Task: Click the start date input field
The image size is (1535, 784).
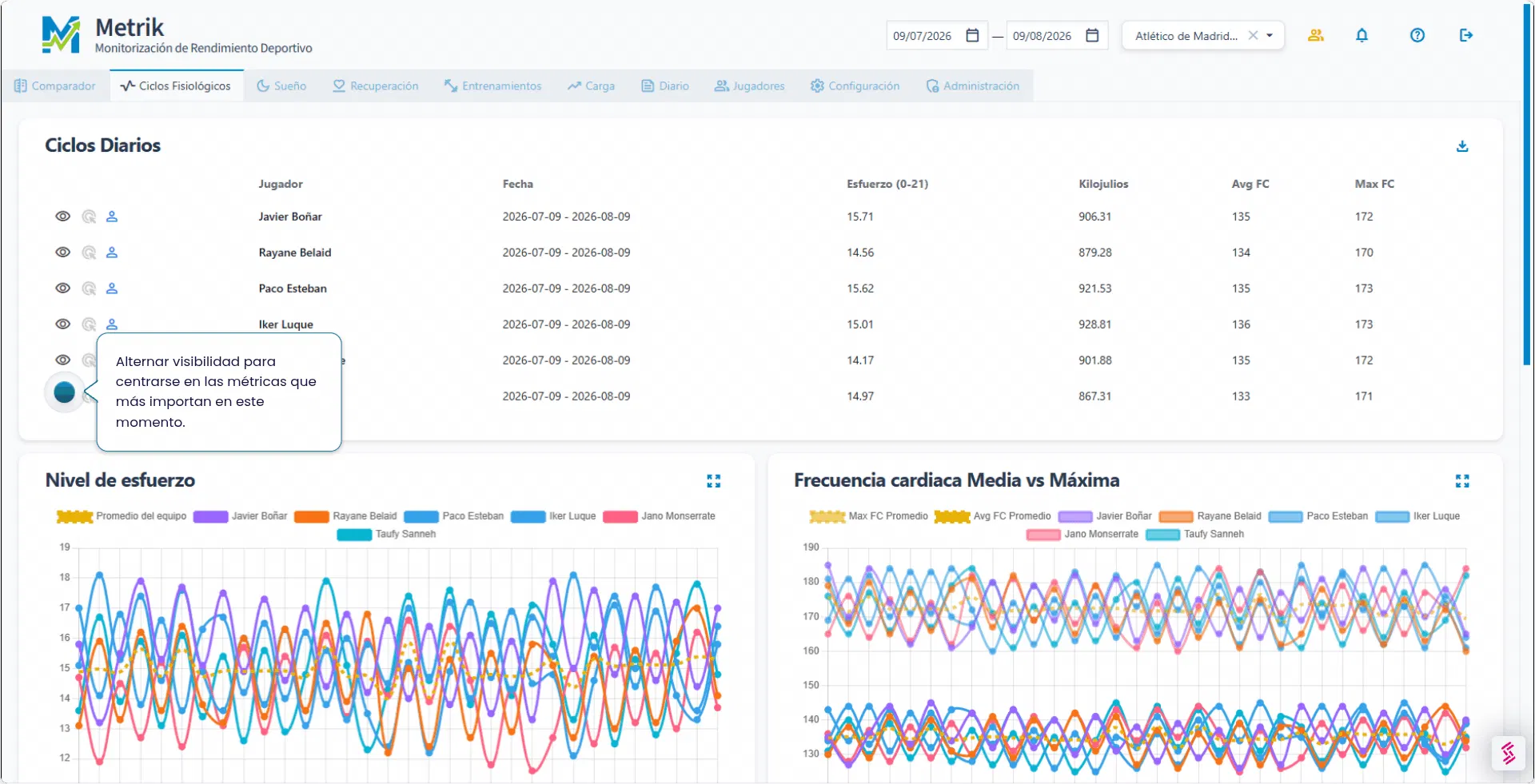Action: tap(923, 36)
